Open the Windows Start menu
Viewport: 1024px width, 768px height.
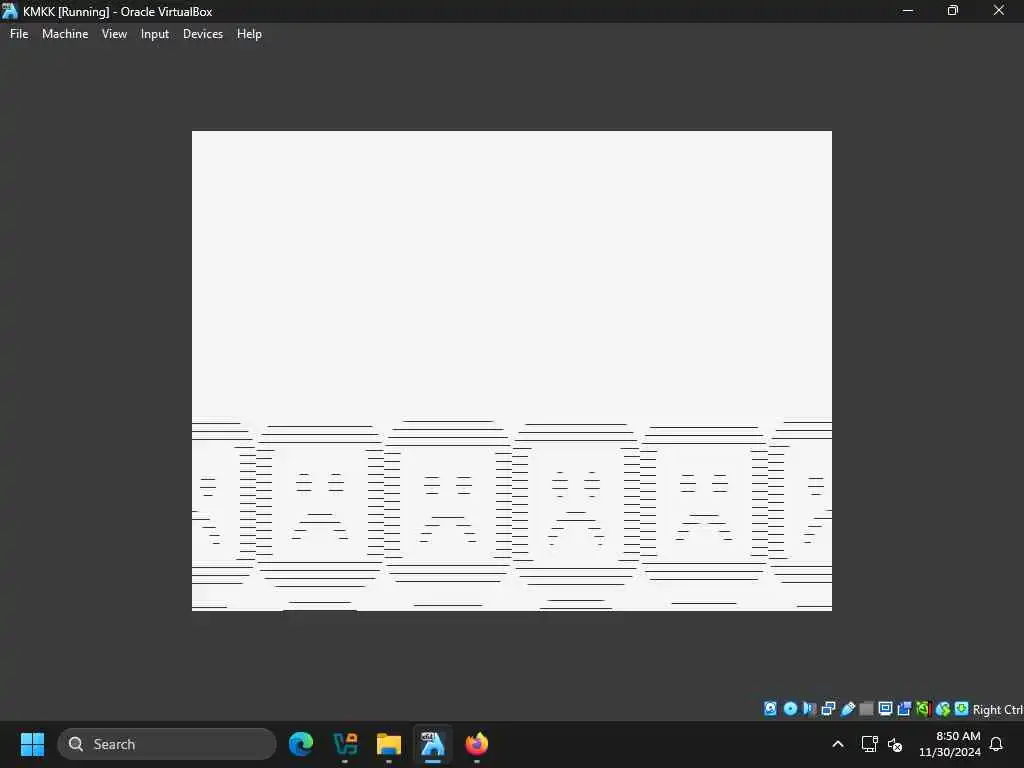pyautogui.click(x=33, y=744)
